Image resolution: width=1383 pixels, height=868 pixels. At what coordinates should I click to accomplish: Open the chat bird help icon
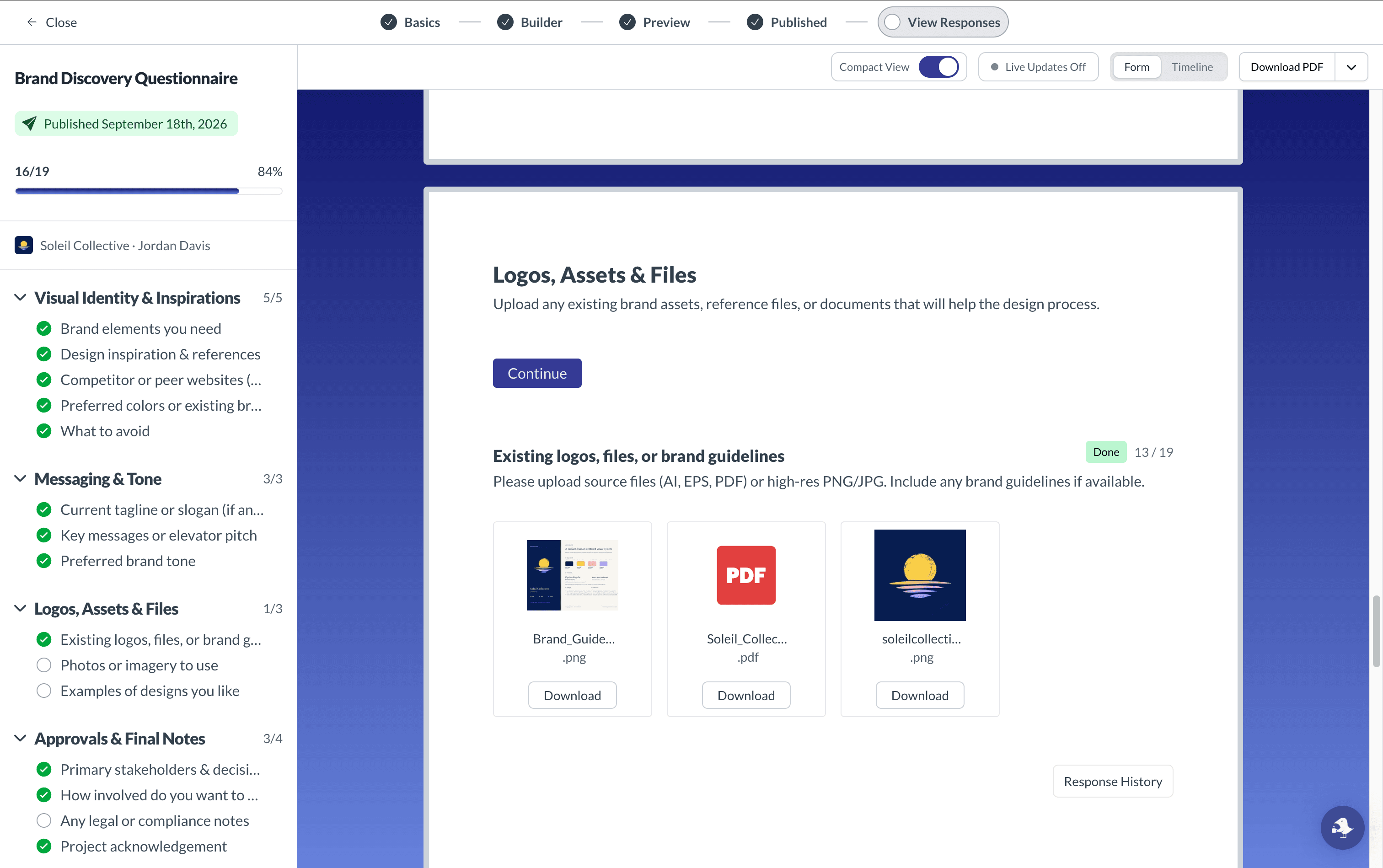(1342, 827)
